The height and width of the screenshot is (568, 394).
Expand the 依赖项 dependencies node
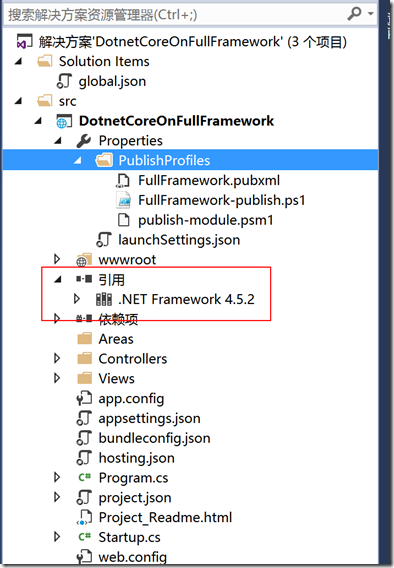(57, 318)
